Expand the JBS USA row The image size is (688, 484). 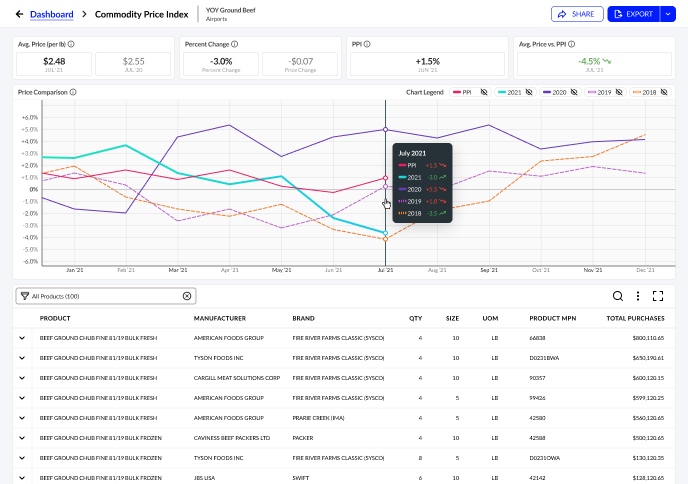point(22,478)
